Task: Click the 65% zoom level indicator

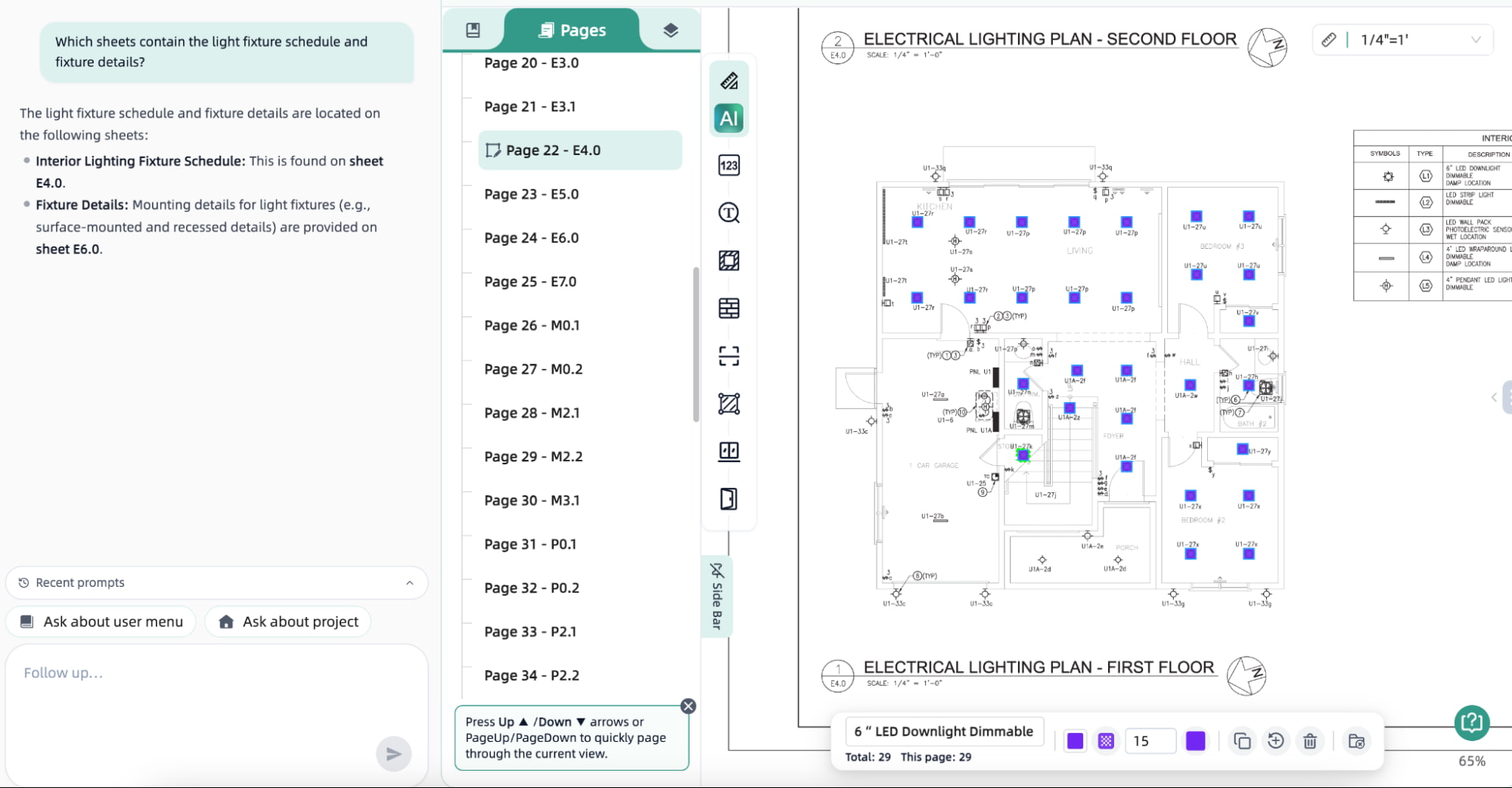Action: pyautogui.click(x=1472, y=762)
